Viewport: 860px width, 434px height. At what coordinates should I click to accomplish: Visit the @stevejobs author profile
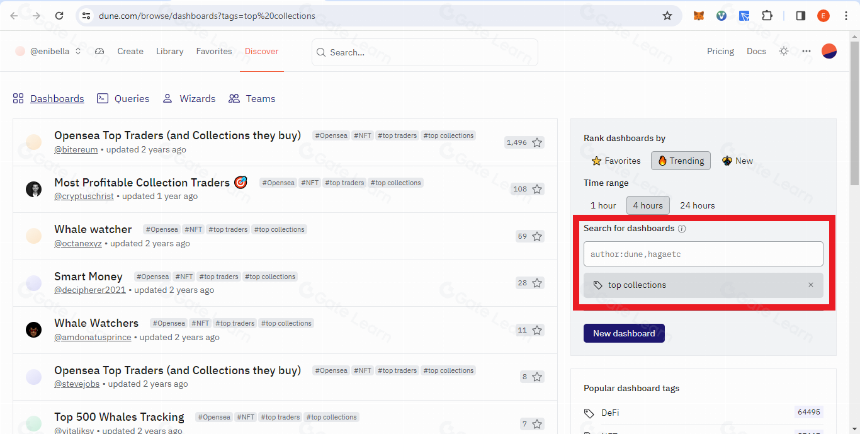pos(77,384)
